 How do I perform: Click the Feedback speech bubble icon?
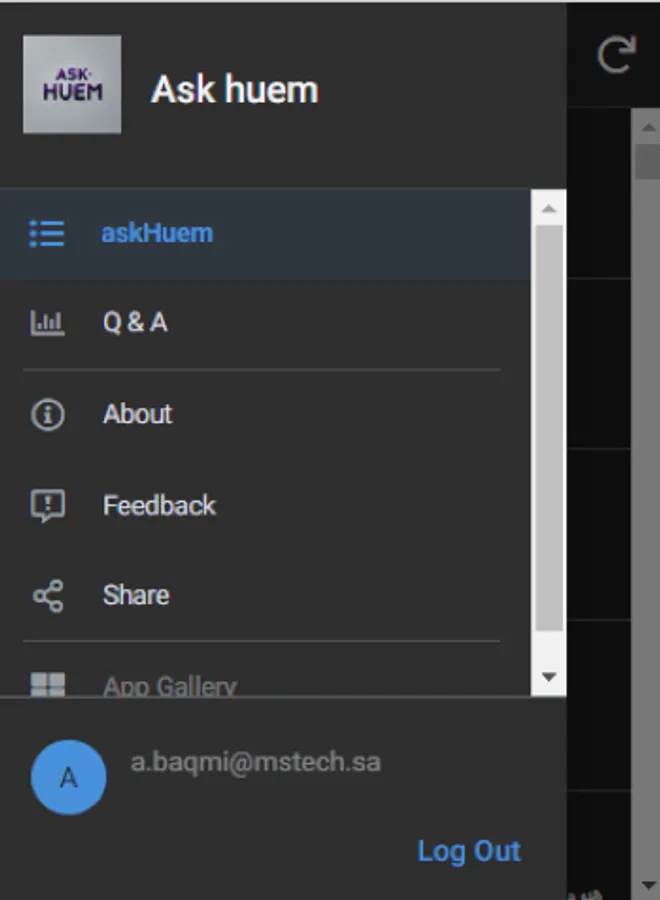47,504
